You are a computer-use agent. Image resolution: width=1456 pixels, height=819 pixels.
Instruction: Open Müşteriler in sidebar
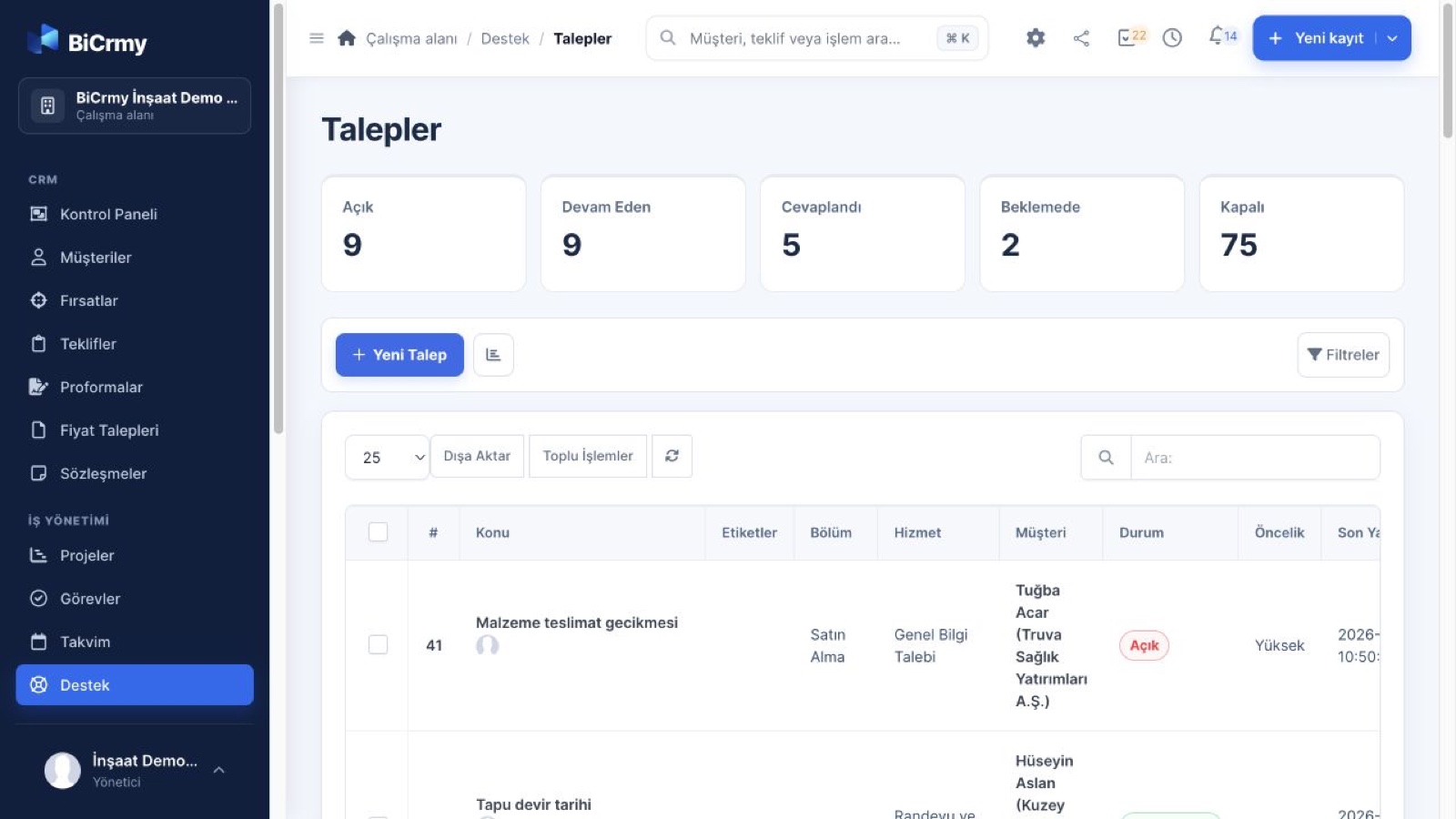[135, 258]
